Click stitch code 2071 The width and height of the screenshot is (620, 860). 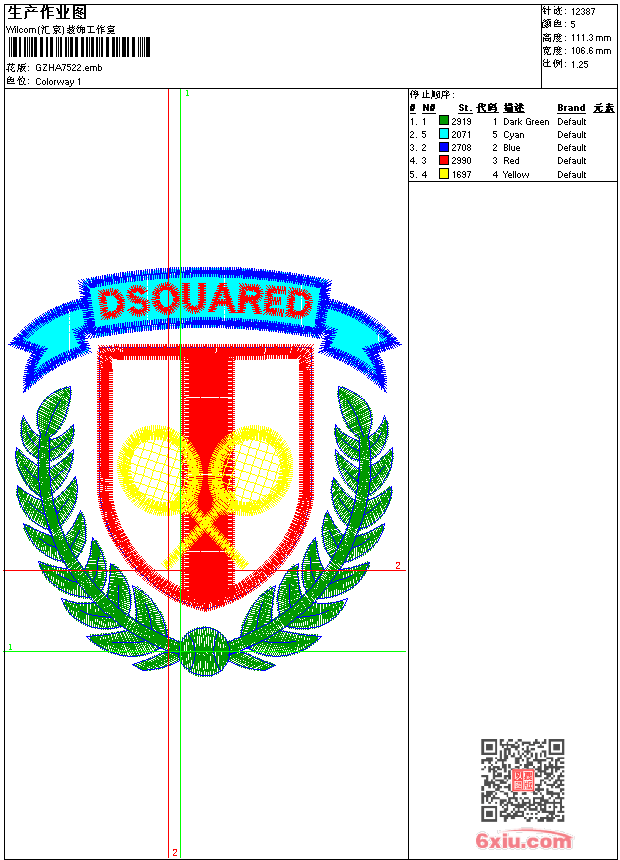461,134
